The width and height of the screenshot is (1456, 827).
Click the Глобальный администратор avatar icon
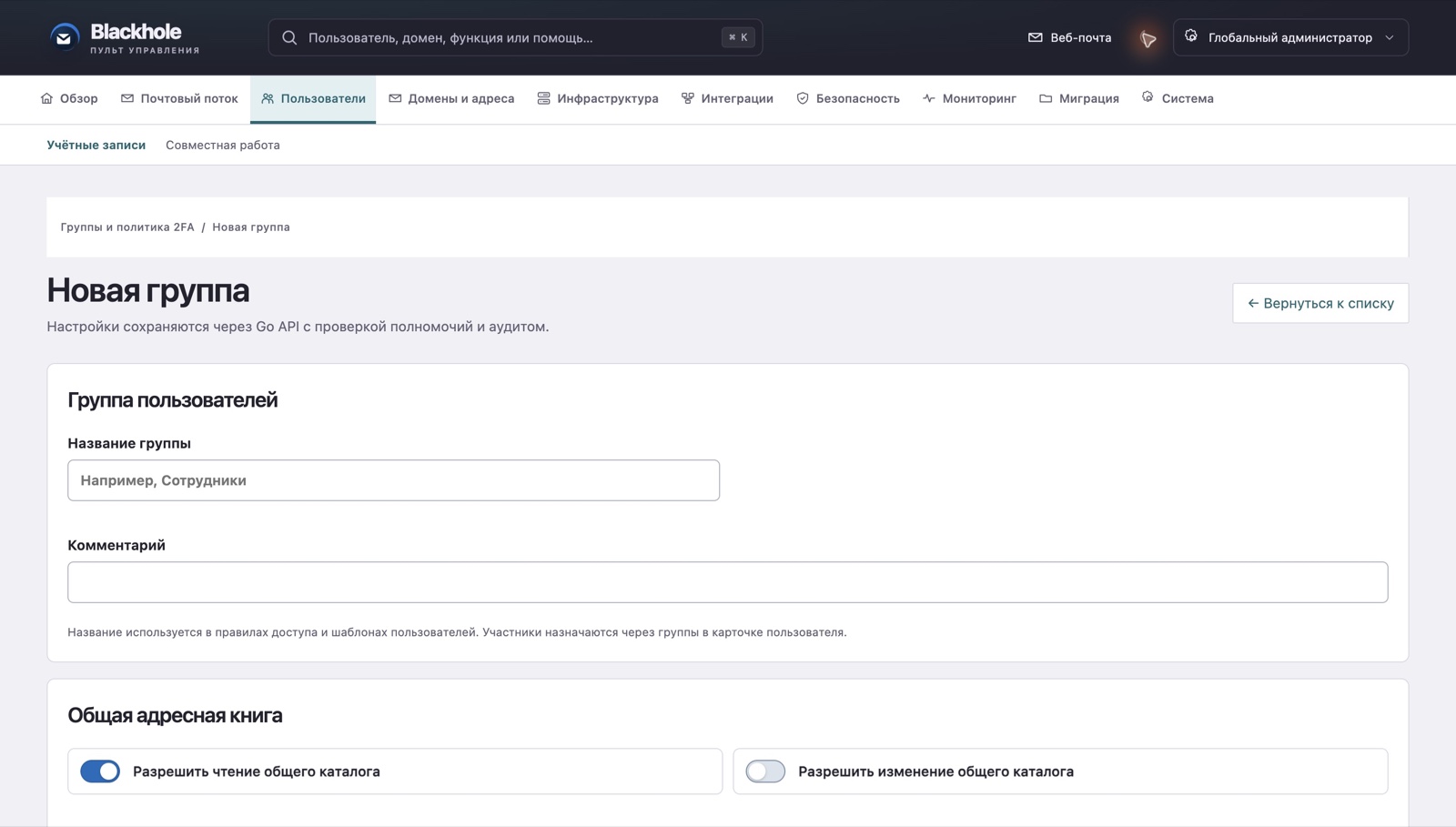1191,36
